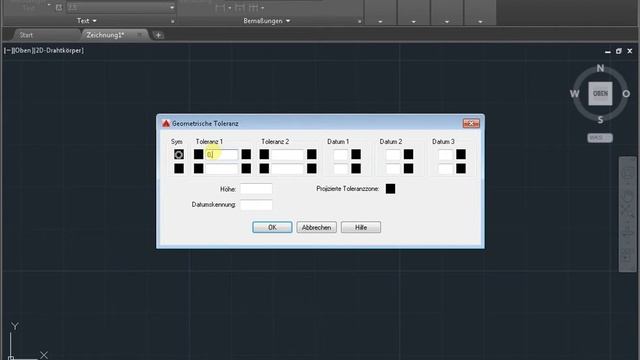Open material condition box in Toleranz 1 first row

pyautogui.click(x=246, y=154)
